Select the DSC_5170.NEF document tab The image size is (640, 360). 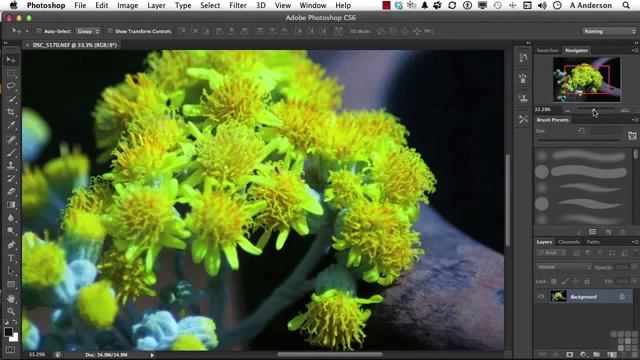point(71,45)
